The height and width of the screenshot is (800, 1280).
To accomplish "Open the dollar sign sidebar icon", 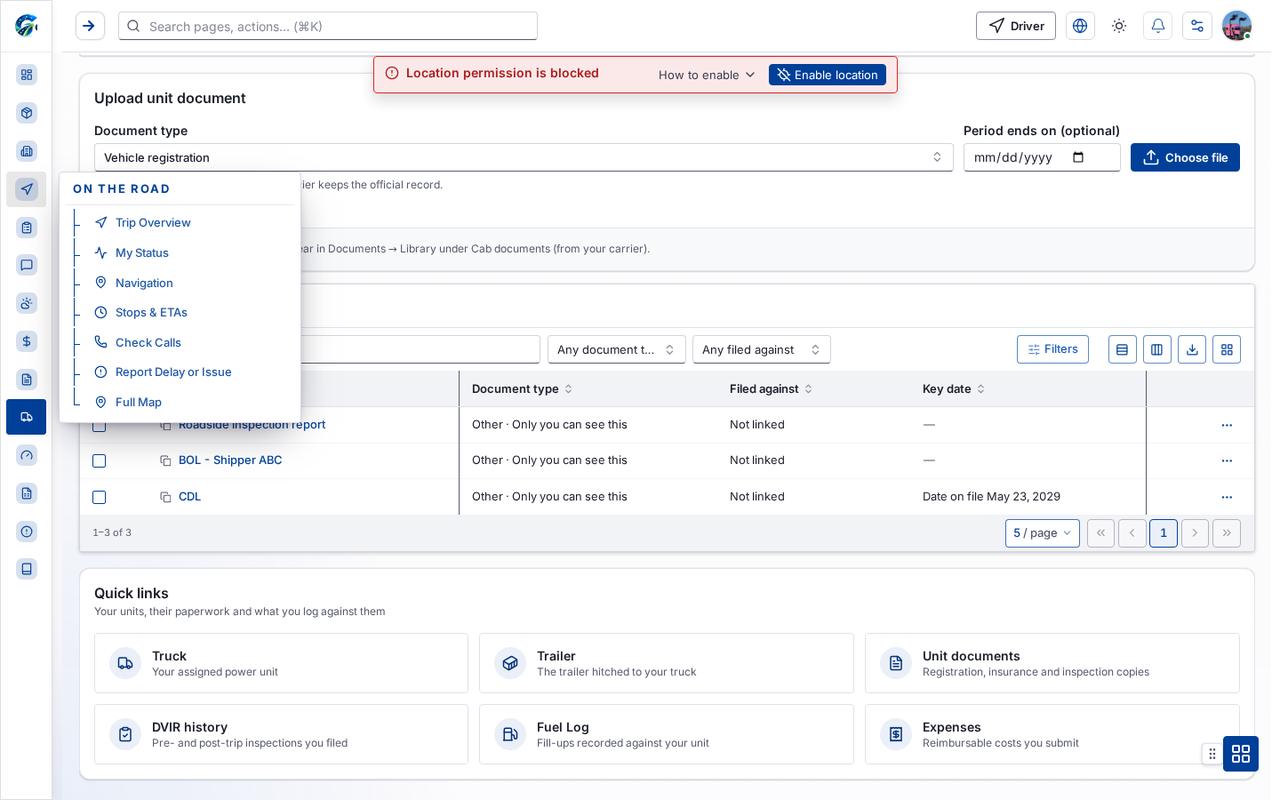I will [27, 341].
